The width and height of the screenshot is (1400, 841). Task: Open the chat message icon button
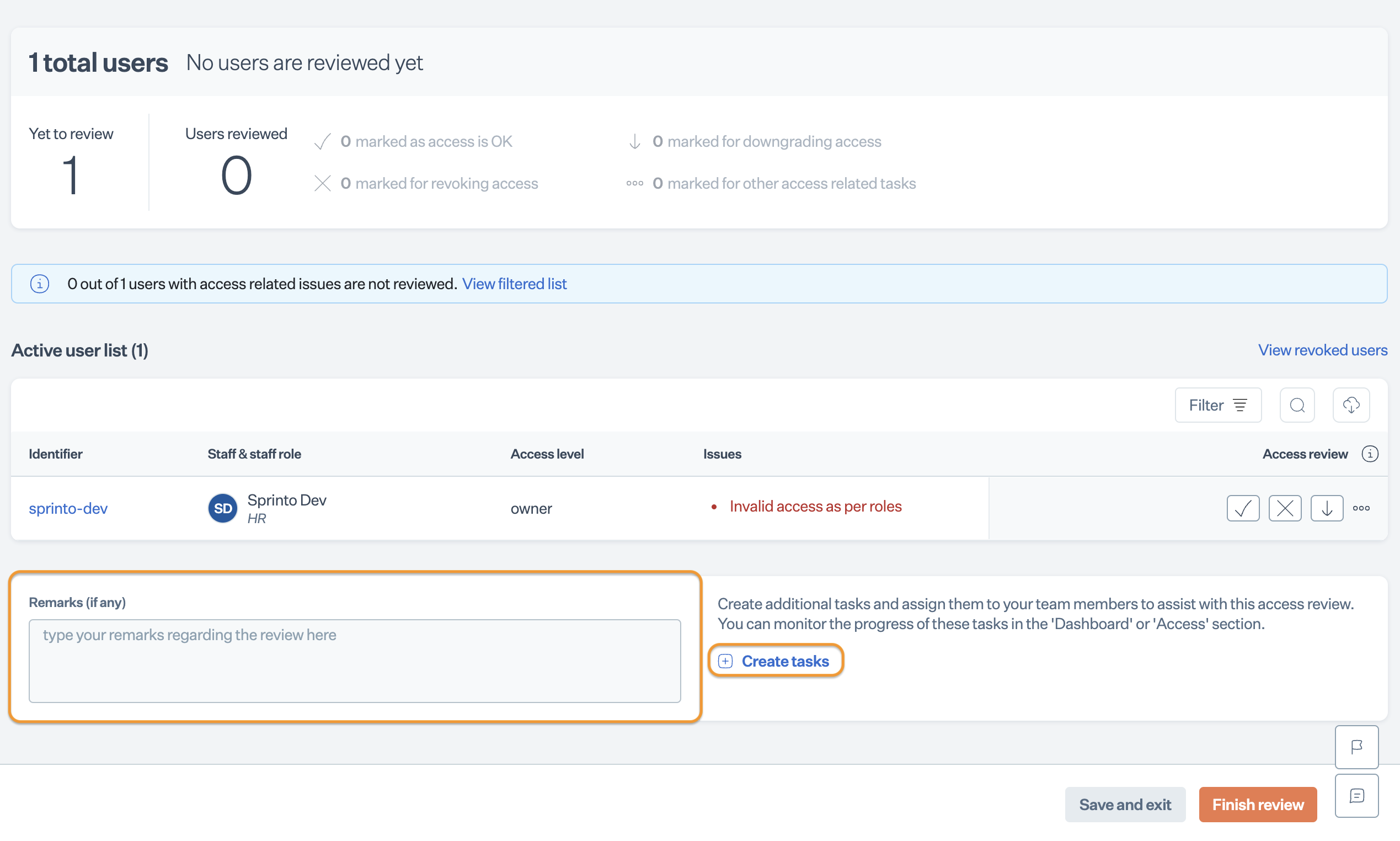click(x=1356, y=796)
